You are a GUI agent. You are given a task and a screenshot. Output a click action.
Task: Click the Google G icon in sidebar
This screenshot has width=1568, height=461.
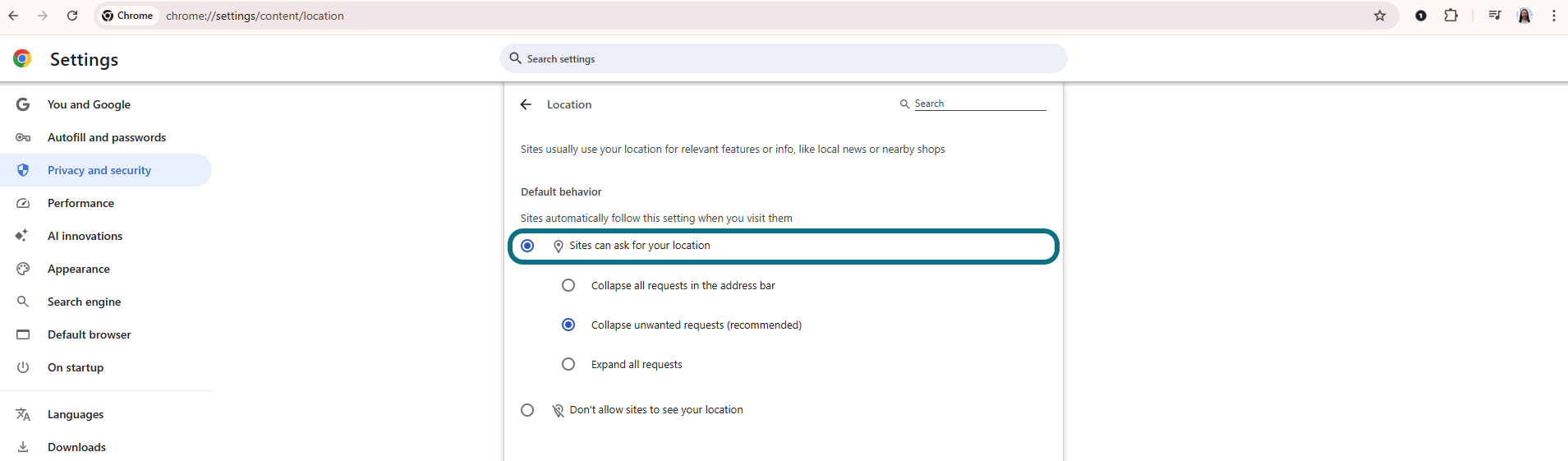23,104
